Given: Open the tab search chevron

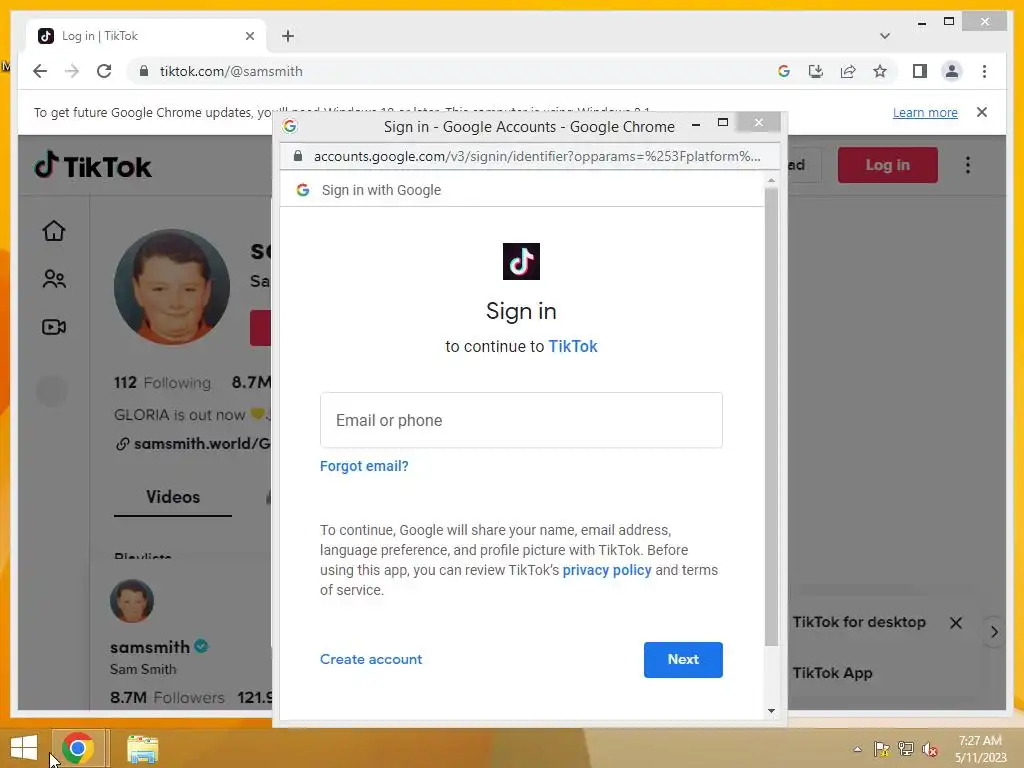Looking at the screenshot, I should click(x=884, y=36).
